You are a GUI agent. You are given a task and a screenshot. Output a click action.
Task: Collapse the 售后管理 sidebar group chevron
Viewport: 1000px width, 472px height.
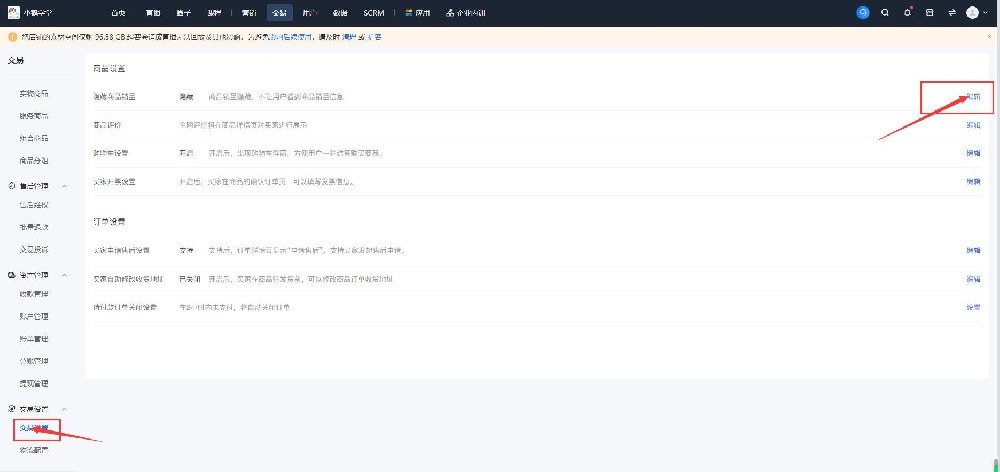point(64,186)
